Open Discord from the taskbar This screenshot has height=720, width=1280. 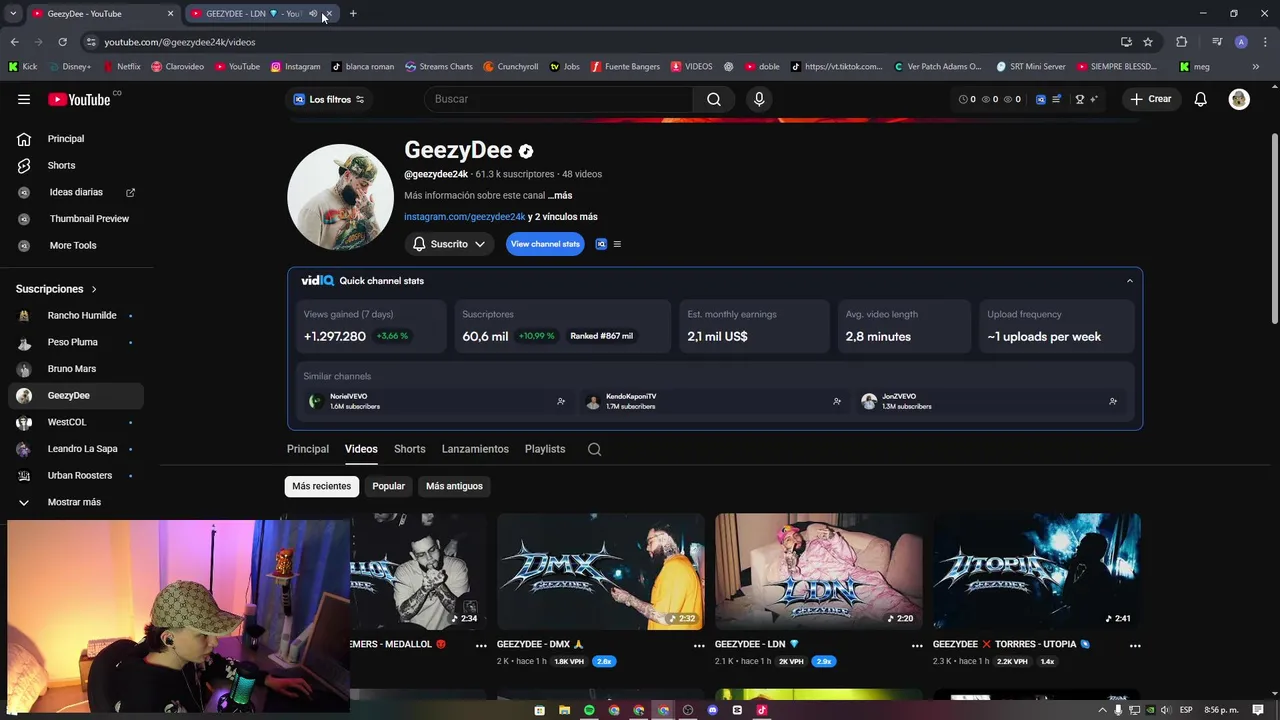(713, 710)
